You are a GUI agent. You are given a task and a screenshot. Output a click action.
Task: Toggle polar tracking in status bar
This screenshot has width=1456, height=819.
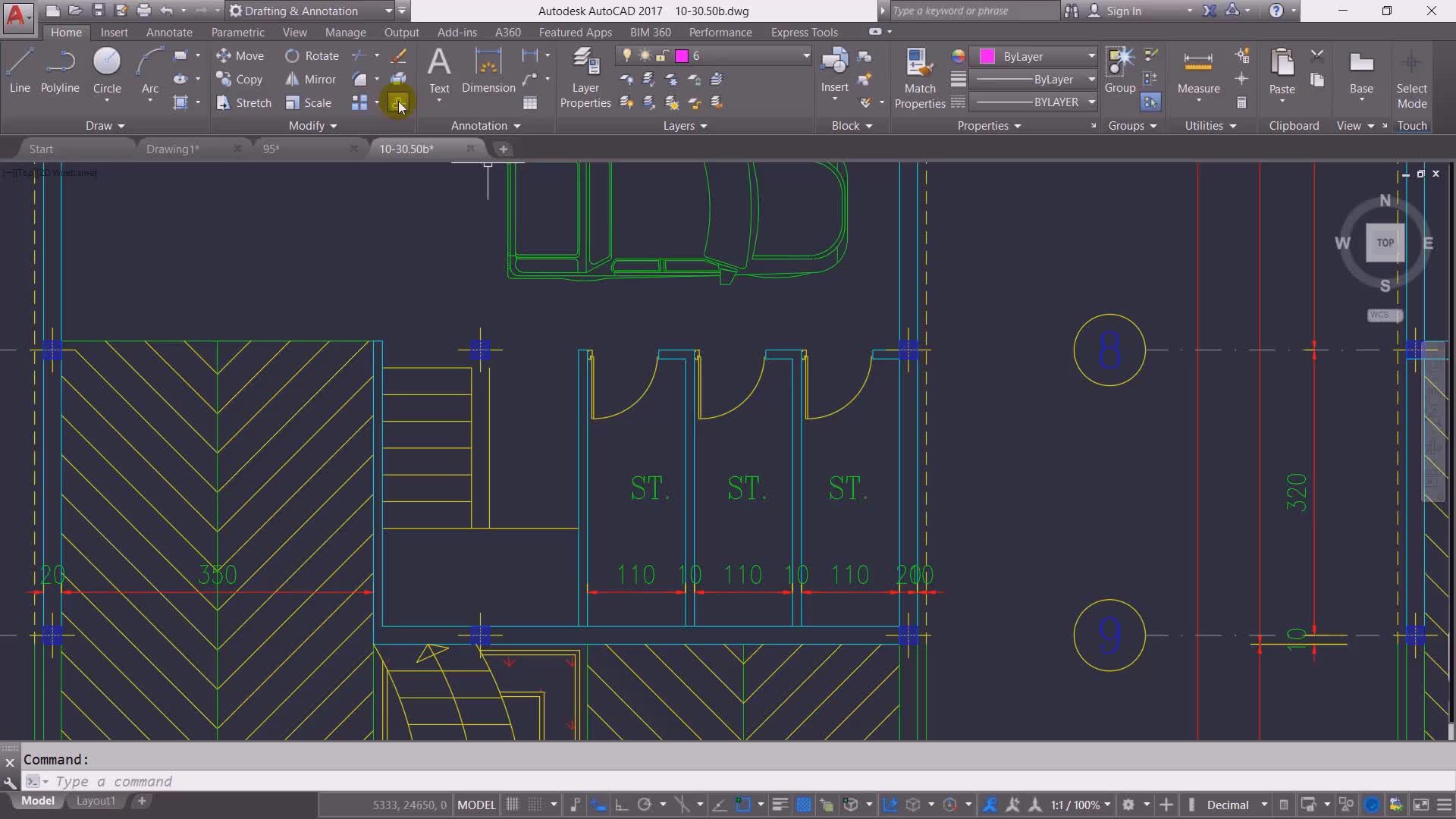point(645,805)
